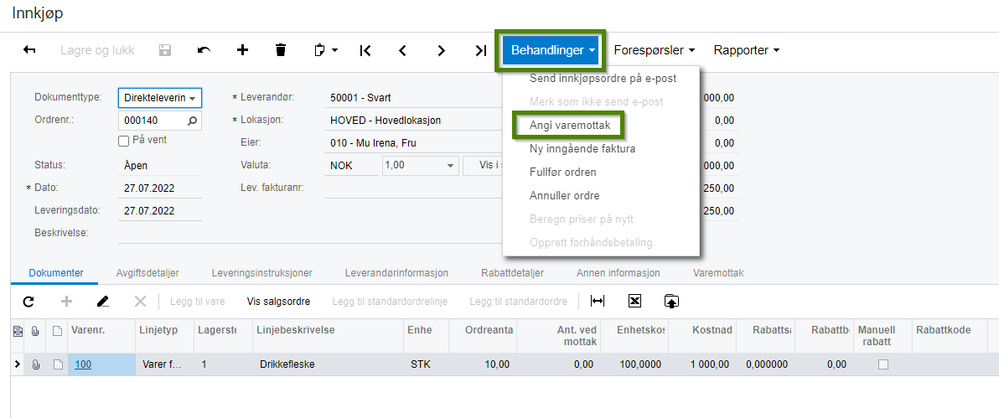Add a new record with plus icon

click(242, 50)
